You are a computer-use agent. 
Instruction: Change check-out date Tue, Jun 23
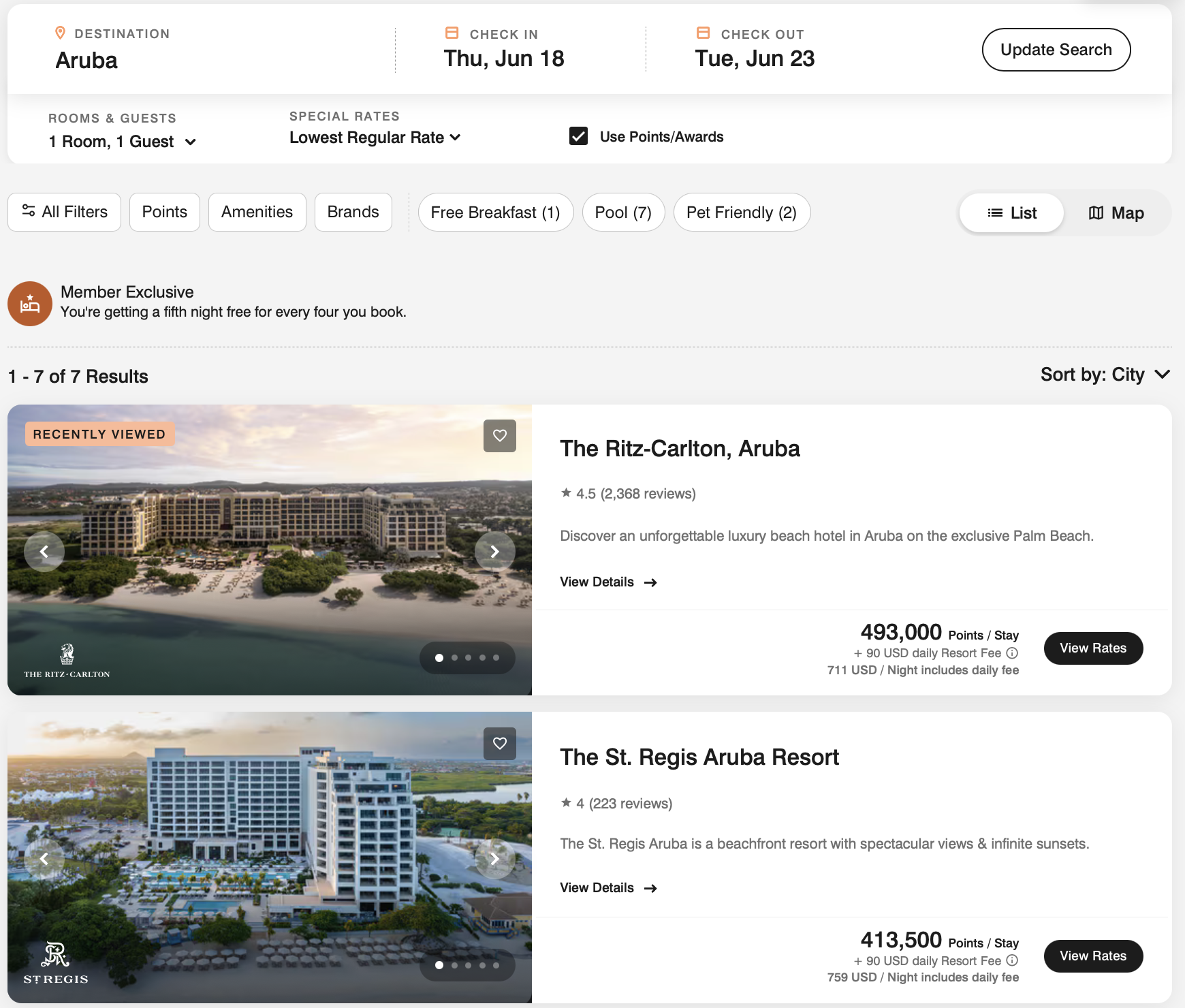[755, 59]
